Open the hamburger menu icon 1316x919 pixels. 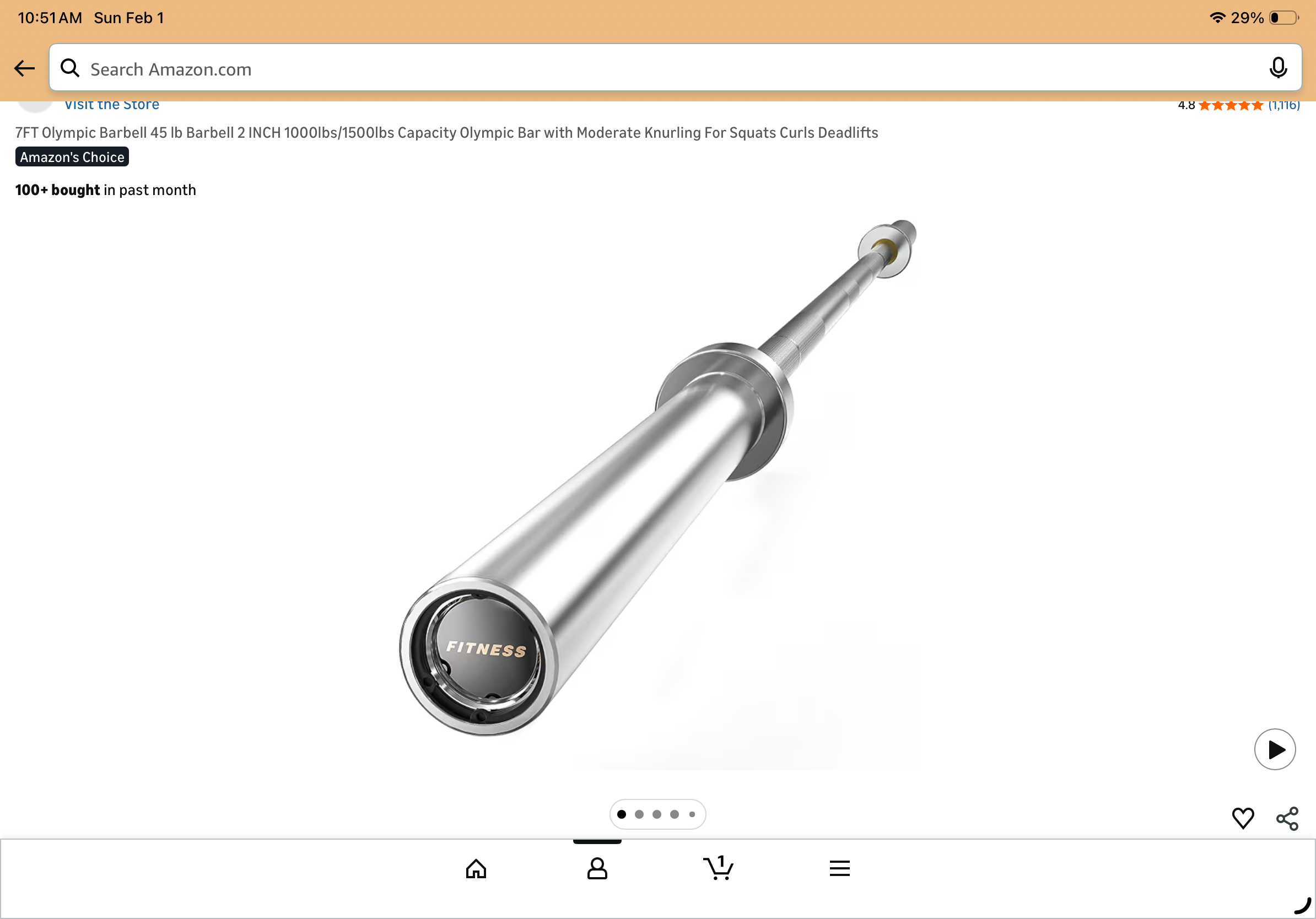pos(839,868)
